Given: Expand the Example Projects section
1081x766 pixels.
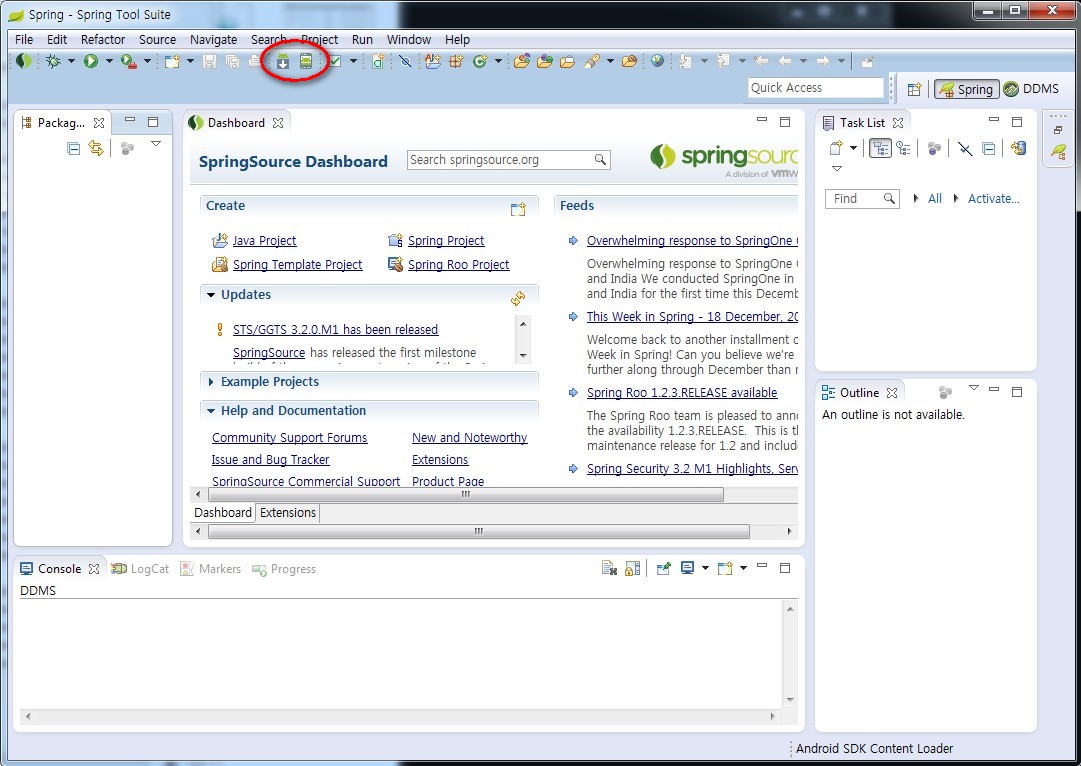Looking at the screenshot, I should tap(211, 382).
